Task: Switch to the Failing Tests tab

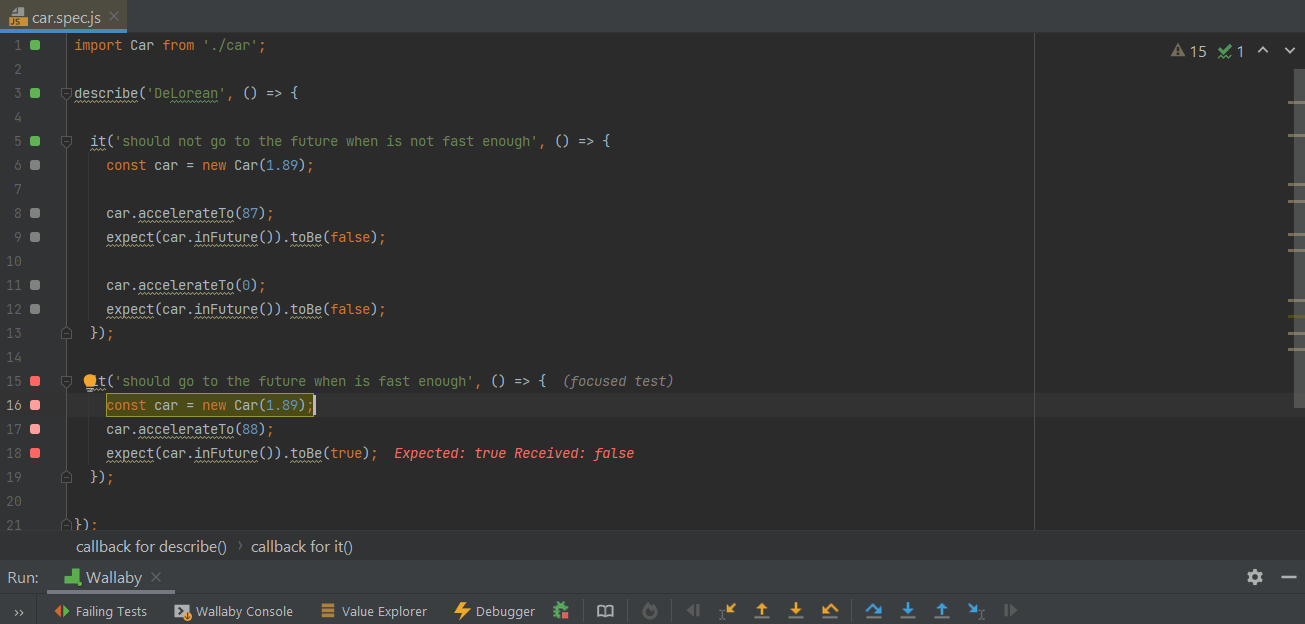Action: click(x=100, y=611)
